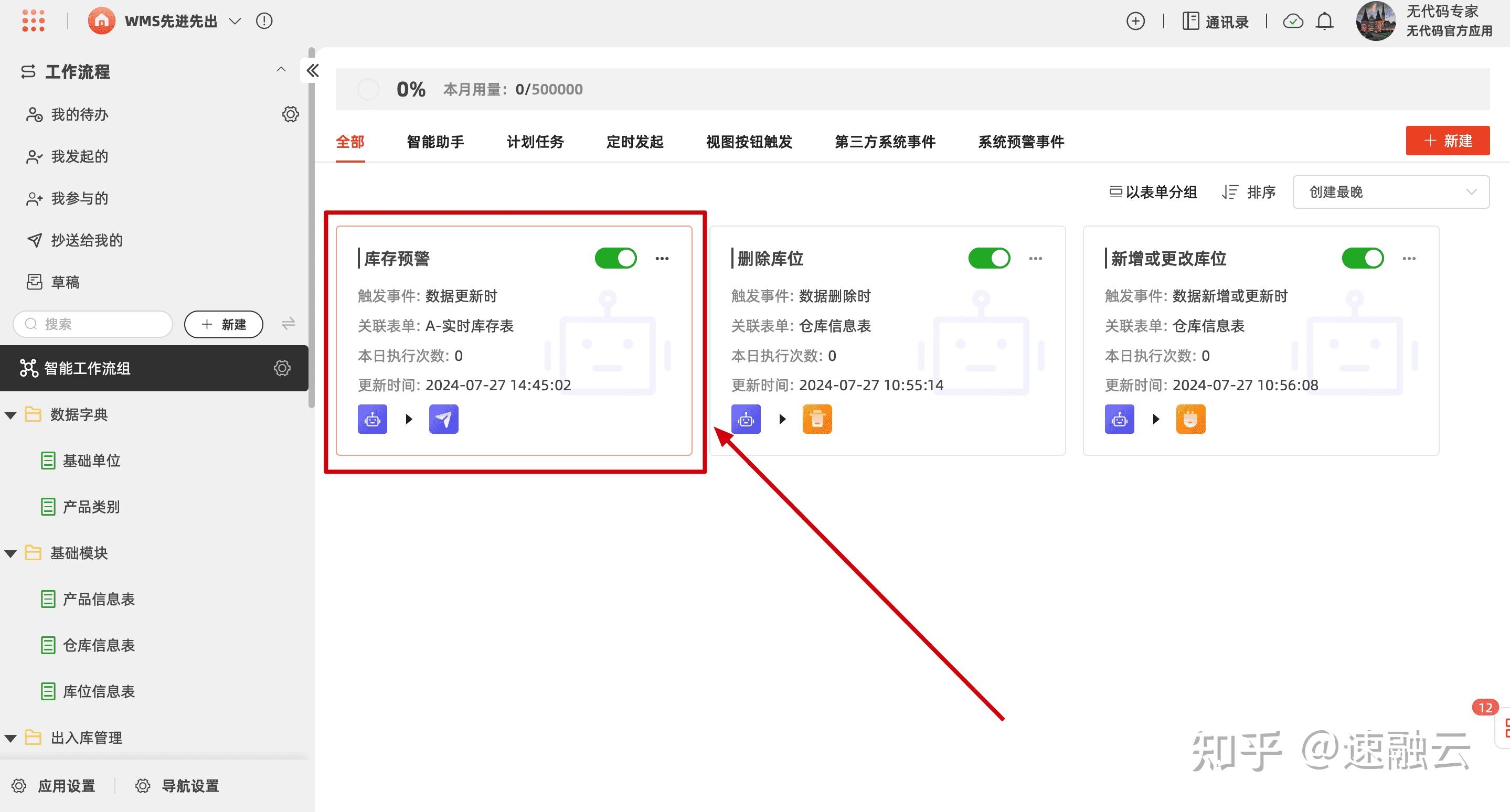Open the 系统预警事件 tab

1020,142
